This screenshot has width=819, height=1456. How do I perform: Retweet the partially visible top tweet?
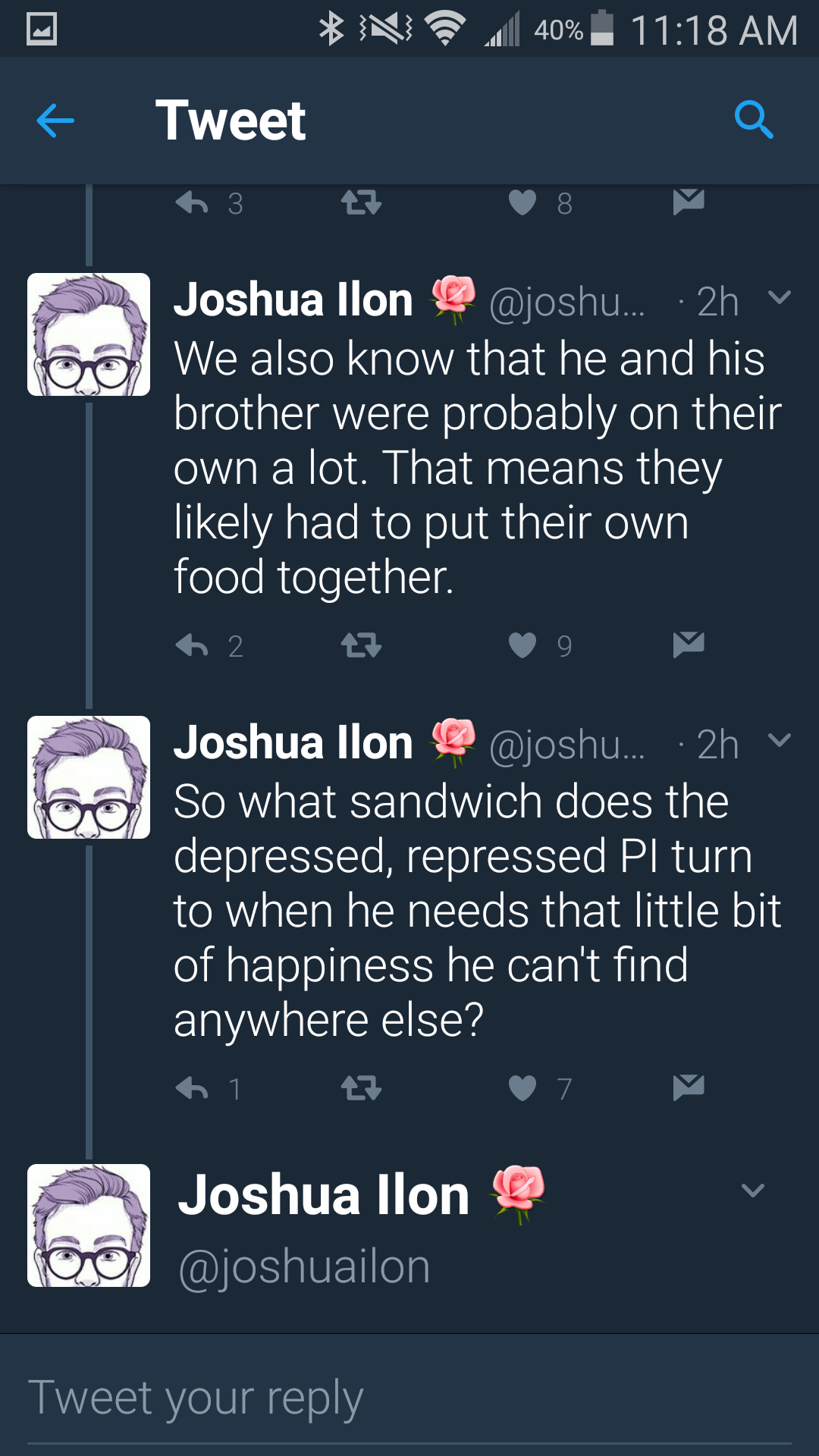click(361, 203)
